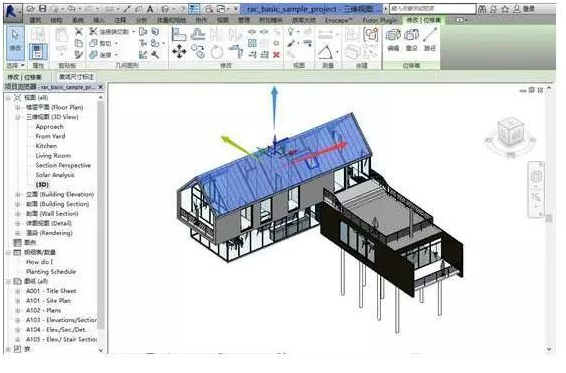
Task: Expand the Floor Plan tree node
Action: click(x=17, y=108)
